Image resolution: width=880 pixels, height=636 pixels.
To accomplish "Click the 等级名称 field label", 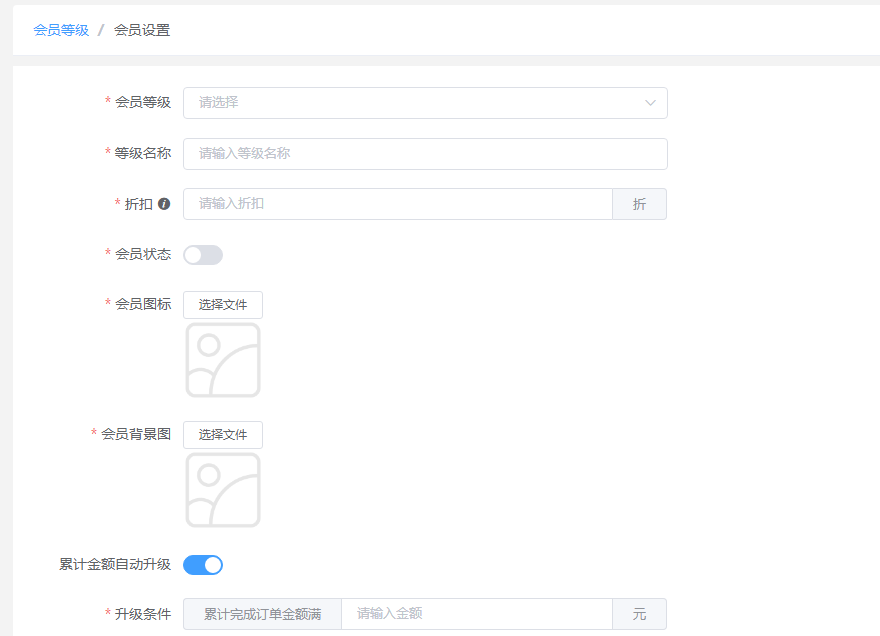I will 143,153.
